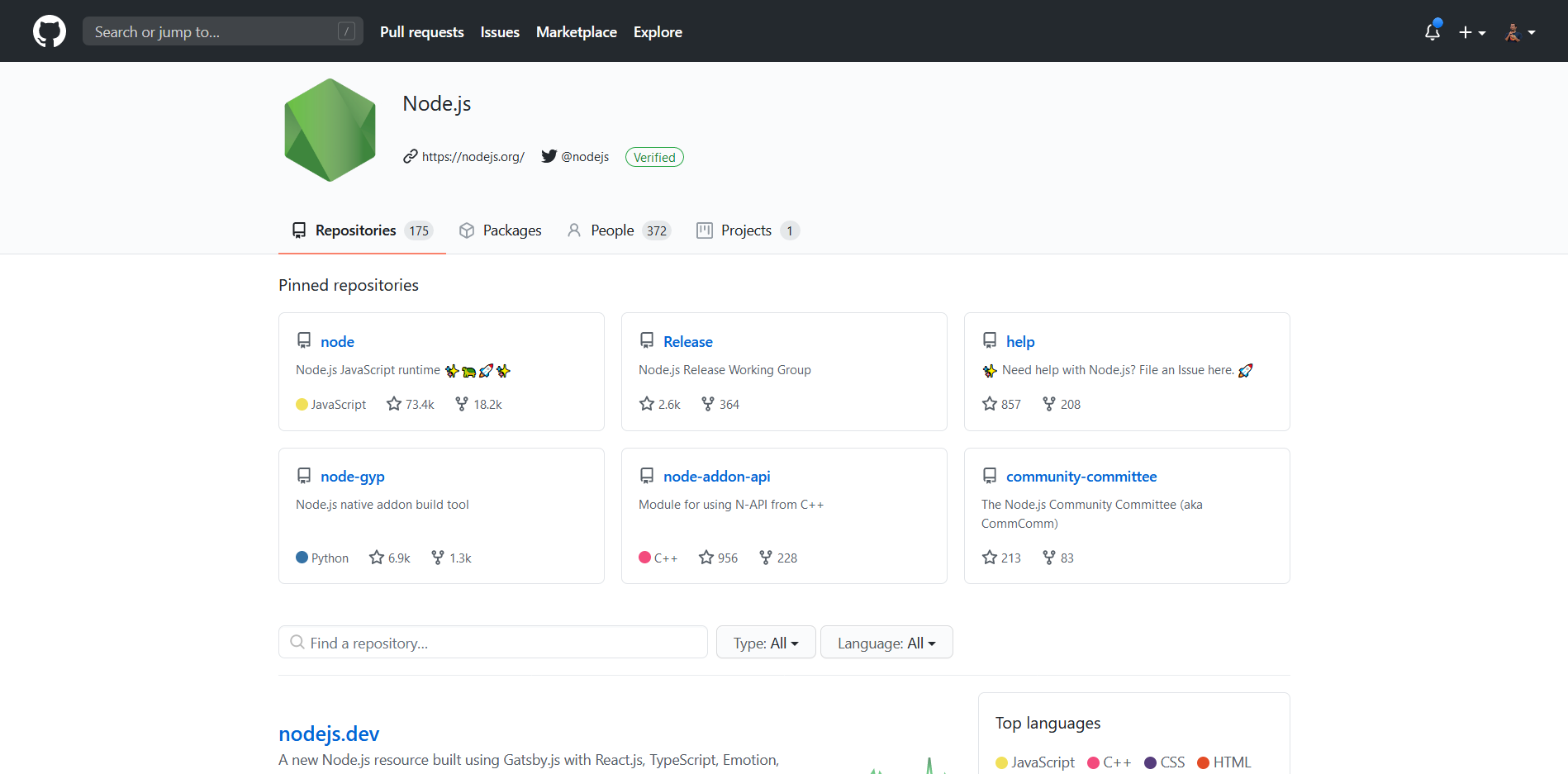
Task: Click the Projects board icon
Action: coord(705,230)
